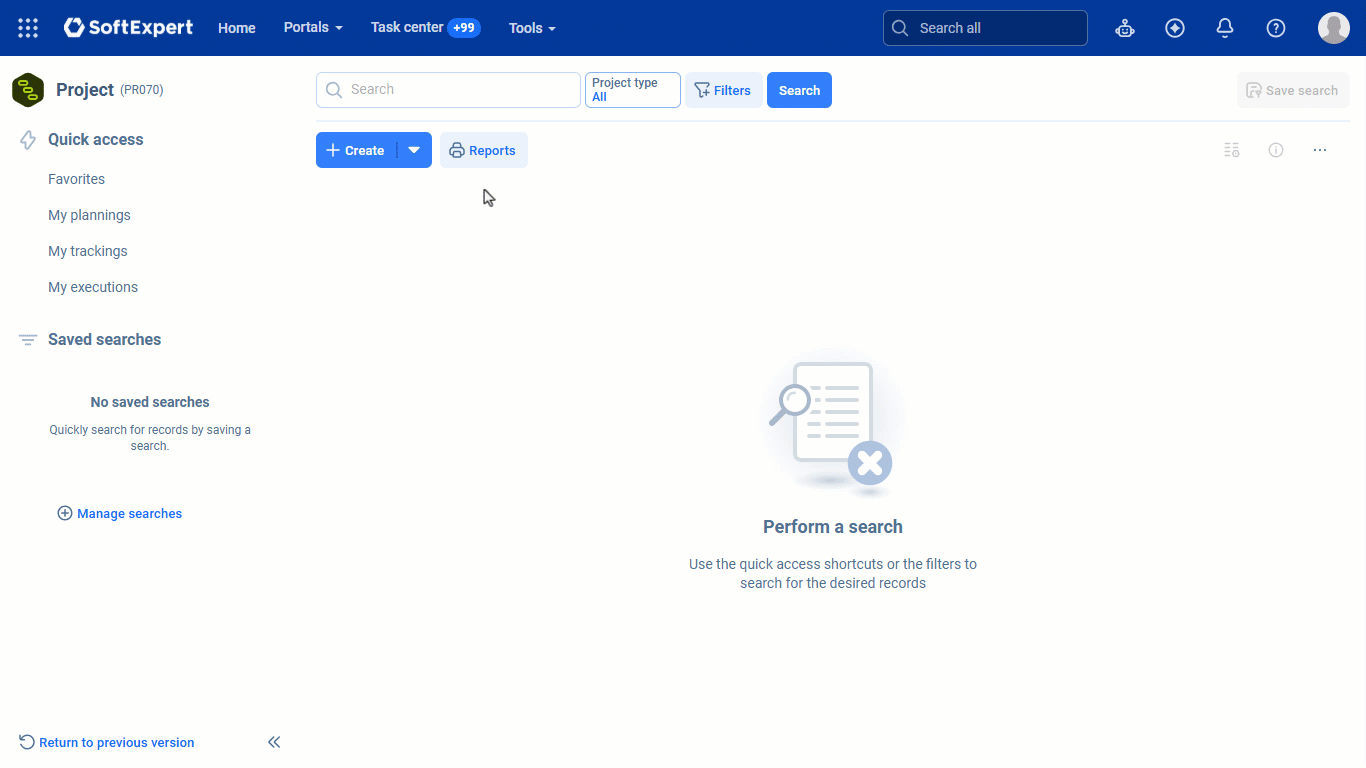Open Favorites in Quick access
Viewport: 1366px width, 768px height.
(x=76, y=179)
